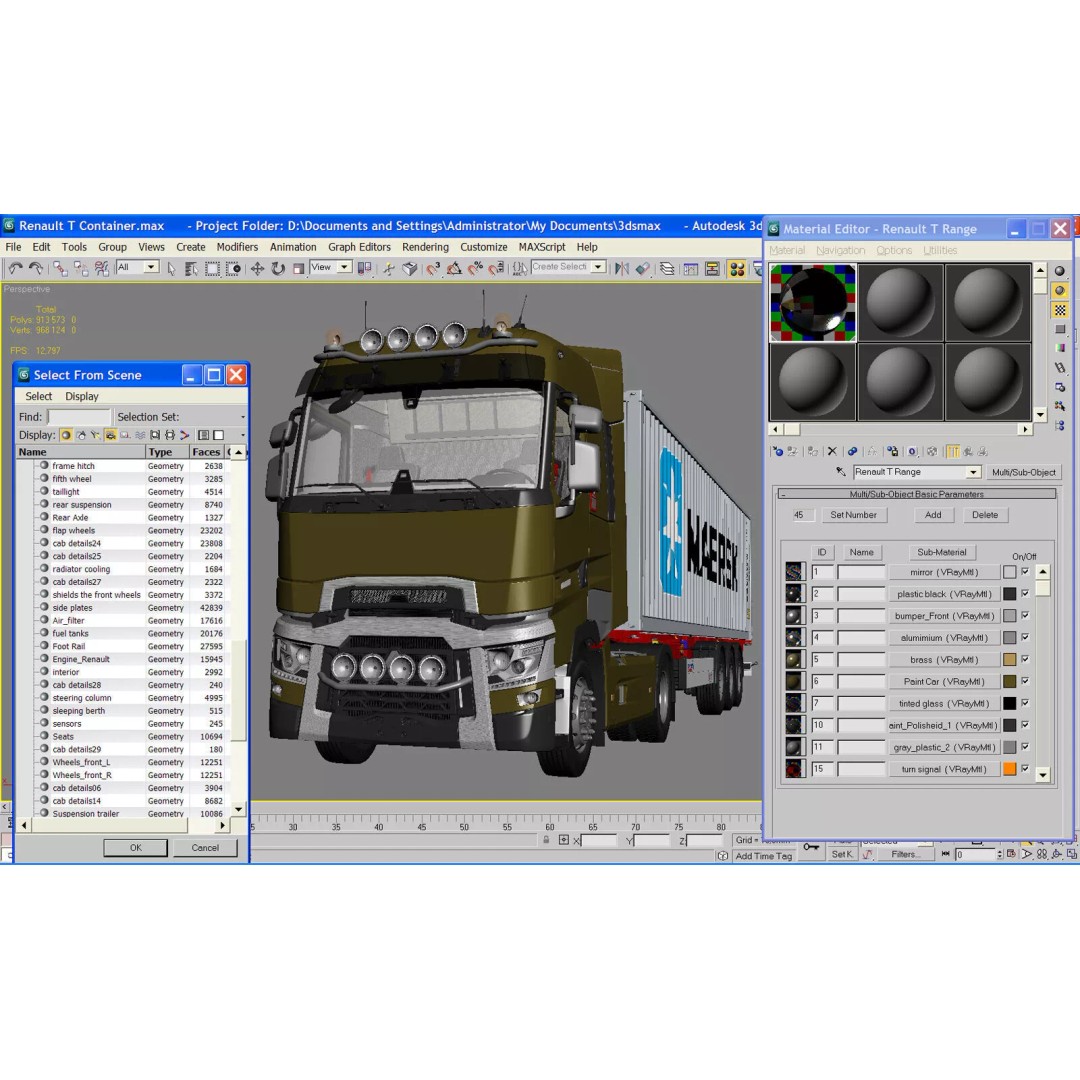The height and width of the screenshot is (1080, 1080).
Task: Open the Selection Set dropdown arrow
Action: tap(242, 417)
